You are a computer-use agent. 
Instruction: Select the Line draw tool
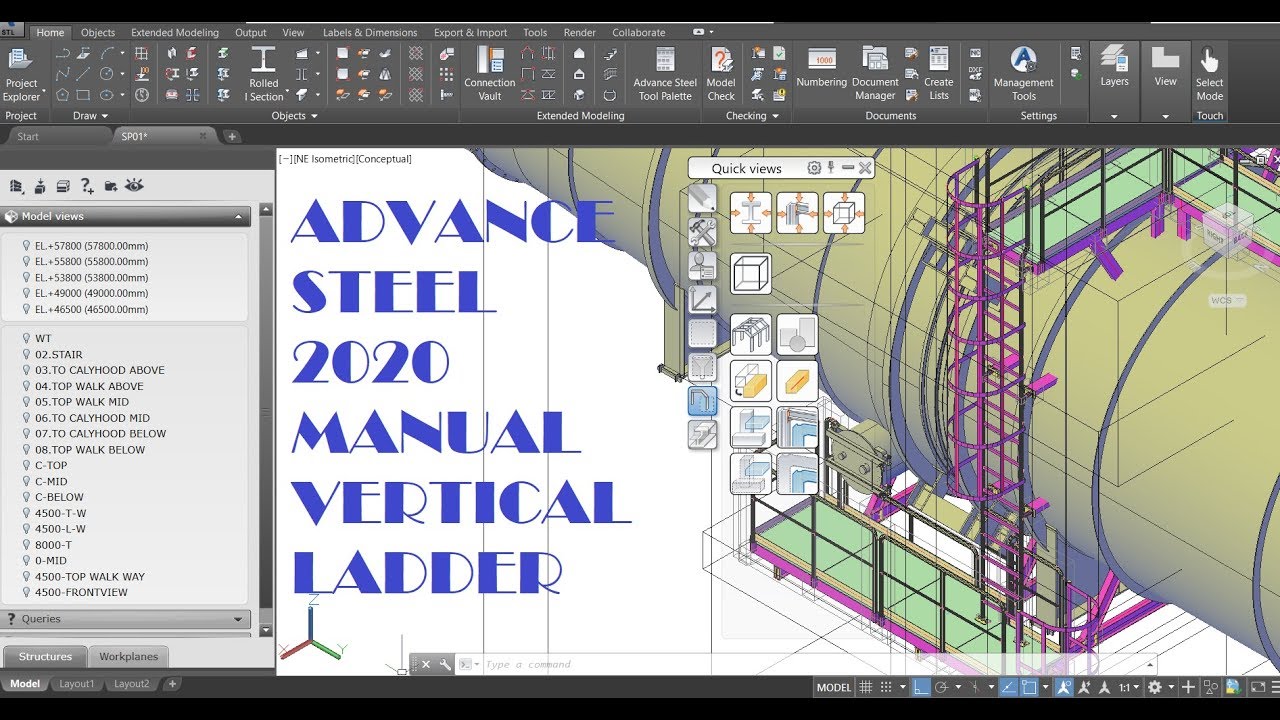(84, 74)
